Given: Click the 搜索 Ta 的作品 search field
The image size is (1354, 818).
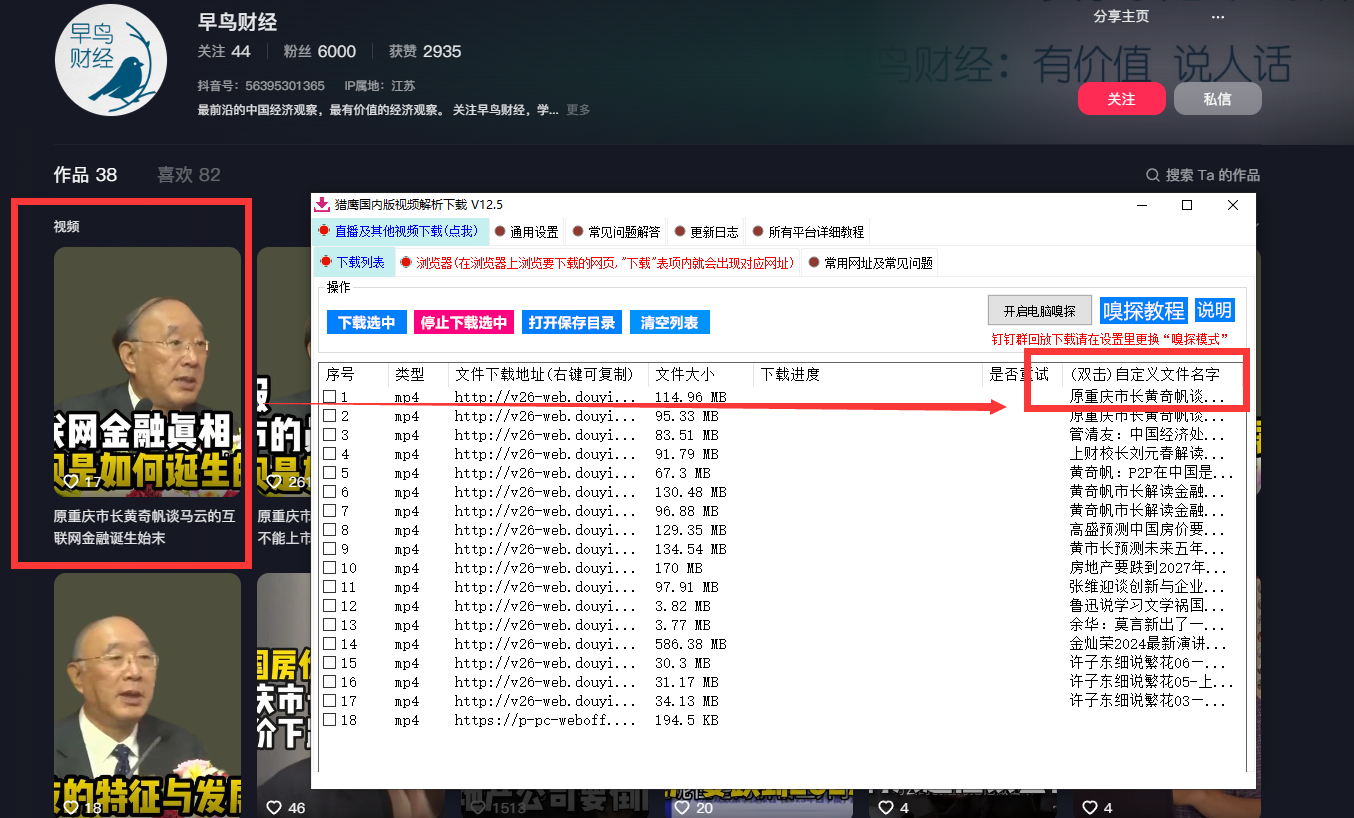Looking at the screenshot, I should point(1203,175).
